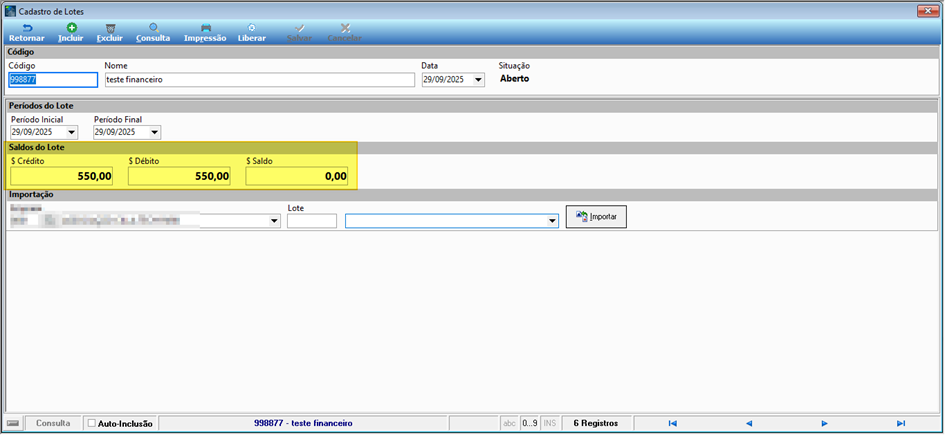Click the $ Débito value field

tap(179, 177)
